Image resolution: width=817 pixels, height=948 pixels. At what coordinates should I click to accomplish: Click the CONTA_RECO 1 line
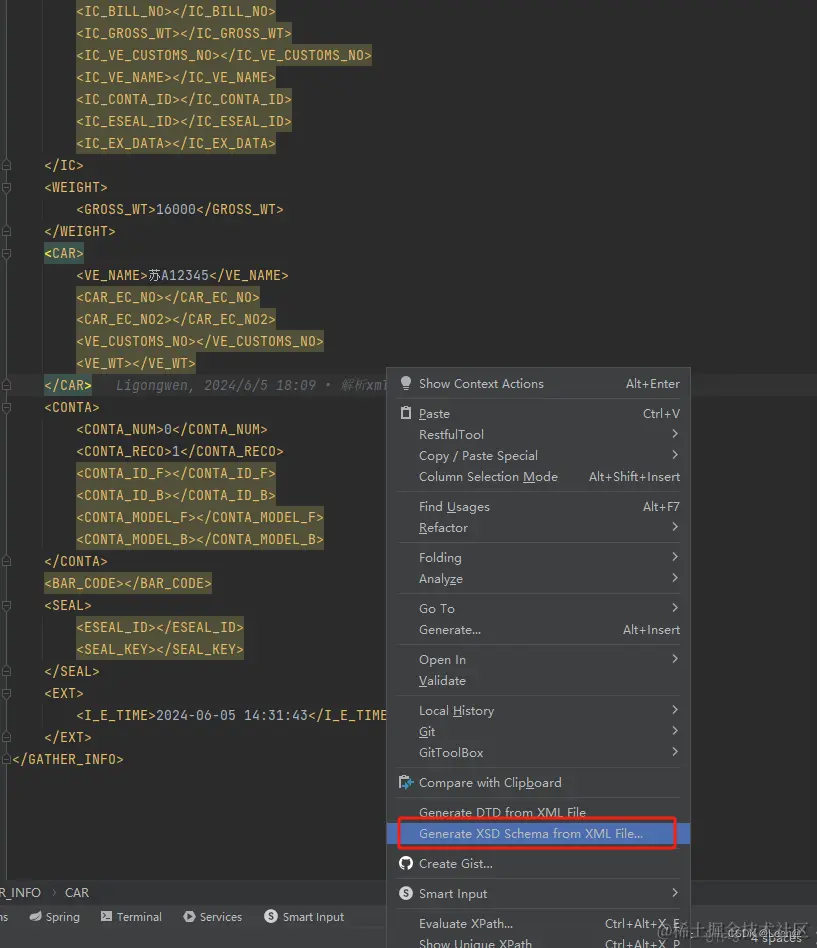[x=180, y=451]
